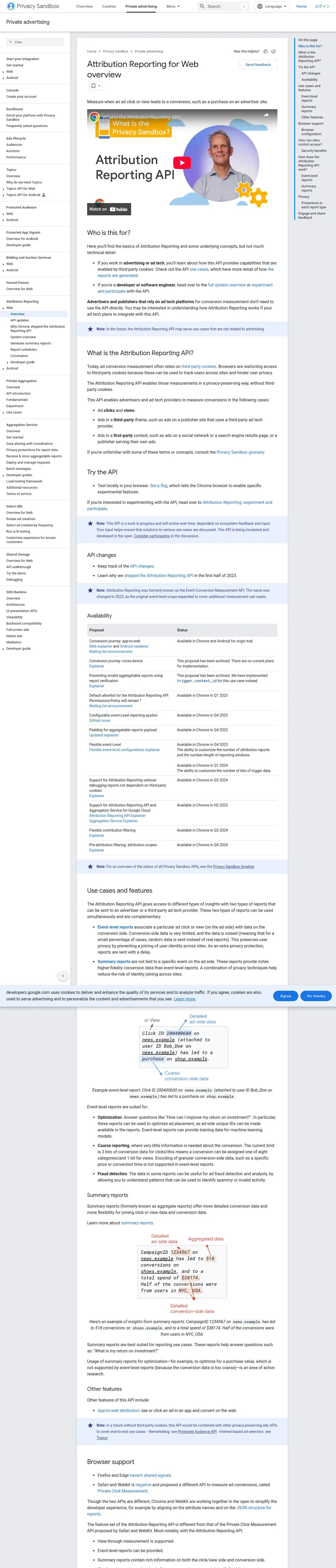Play the Attribution Reporting API YouTube video
This screenshot has width=336, height=1568.
[182, 163]
